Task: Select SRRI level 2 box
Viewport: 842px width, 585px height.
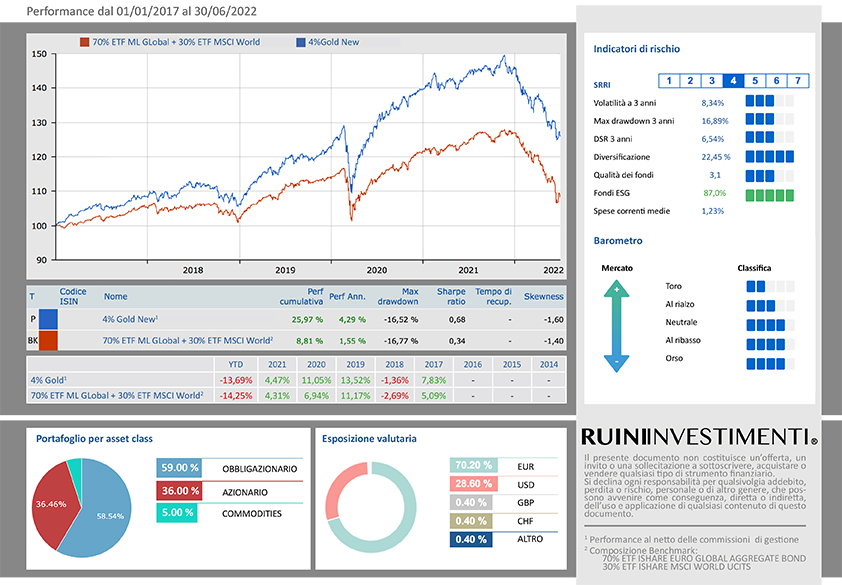Action: click(x=691, y=81)
